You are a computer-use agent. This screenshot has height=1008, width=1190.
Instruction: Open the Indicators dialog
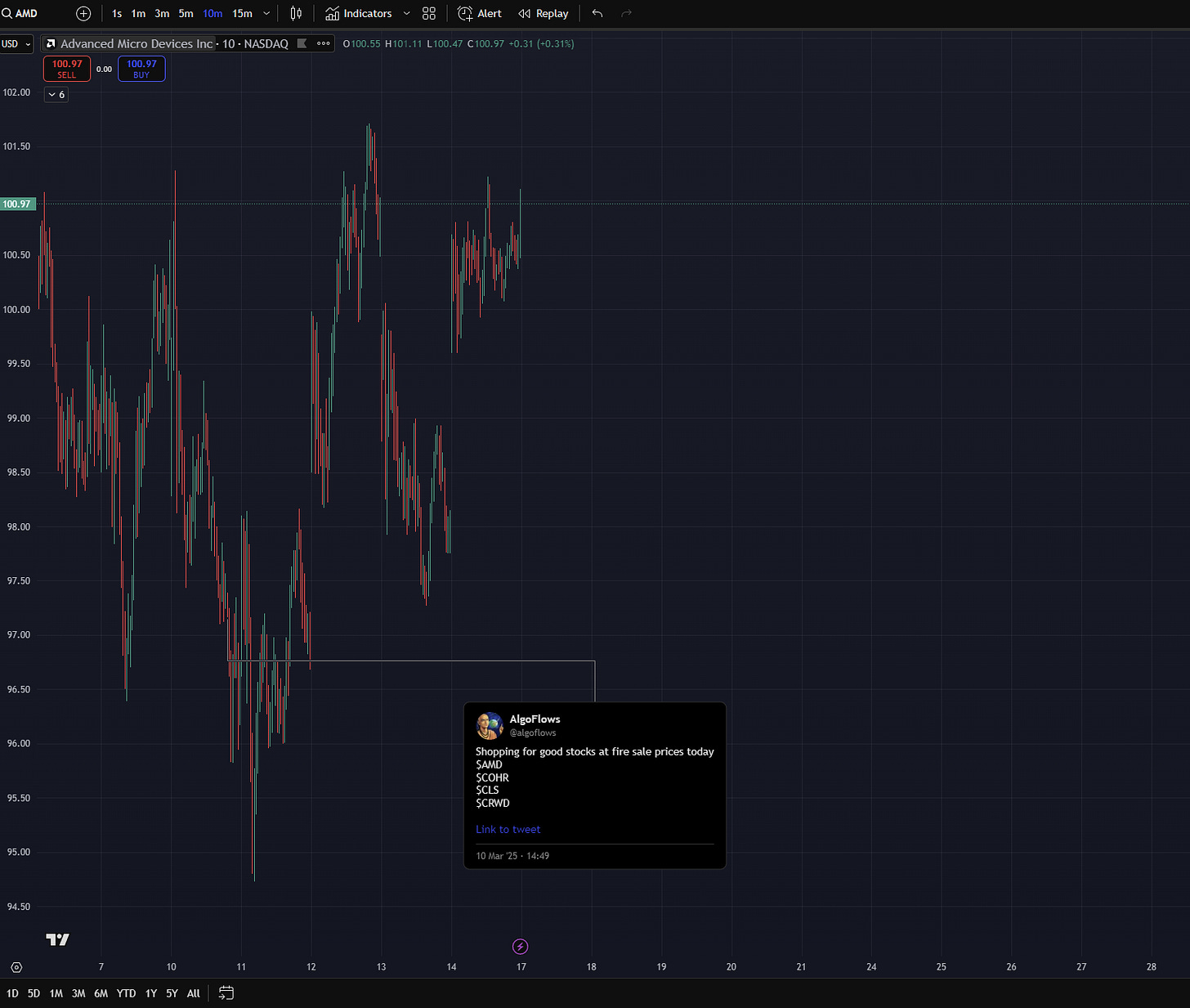[358, 13]
